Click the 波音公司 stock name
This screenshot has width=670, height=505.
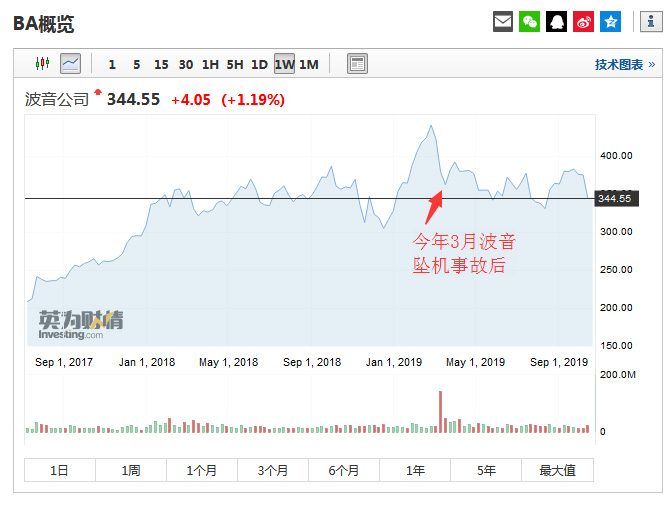pos(56,99)
